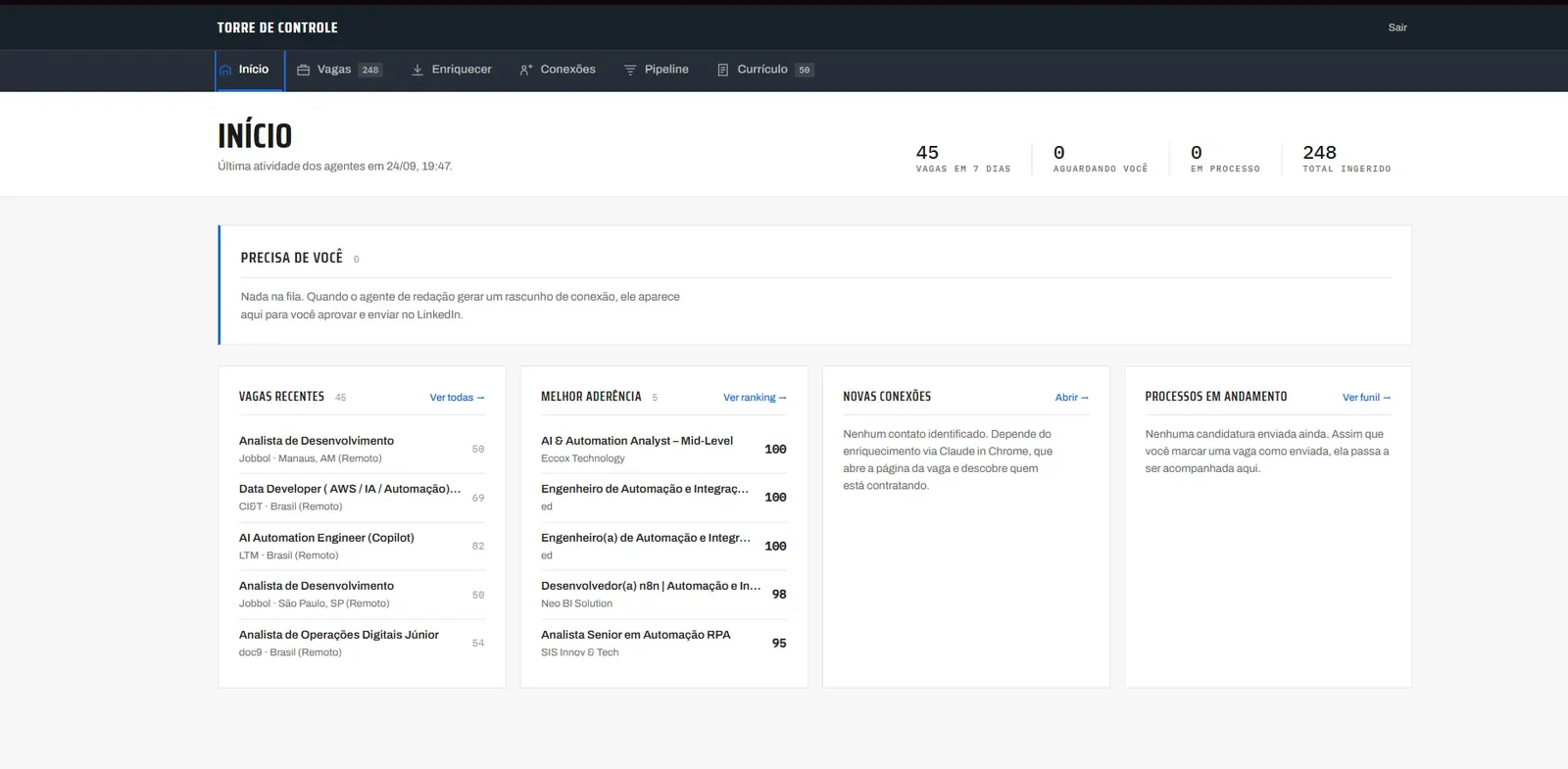
Task: Open Analista Senior em Automação RPA row
Action: point(663,643)
